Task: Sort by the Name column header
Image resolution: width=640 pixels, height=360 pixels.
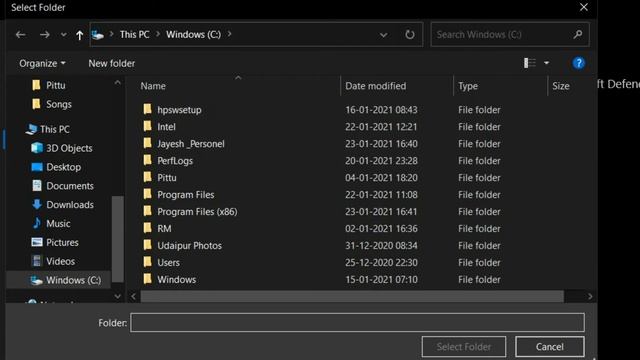Action: (x=153, y=86)
